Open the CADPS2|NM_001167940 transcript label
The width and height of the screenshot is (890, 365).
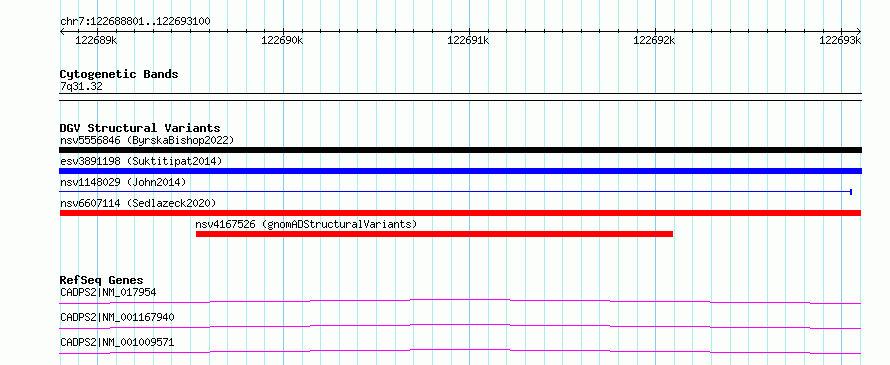click(x=117, y=317)
